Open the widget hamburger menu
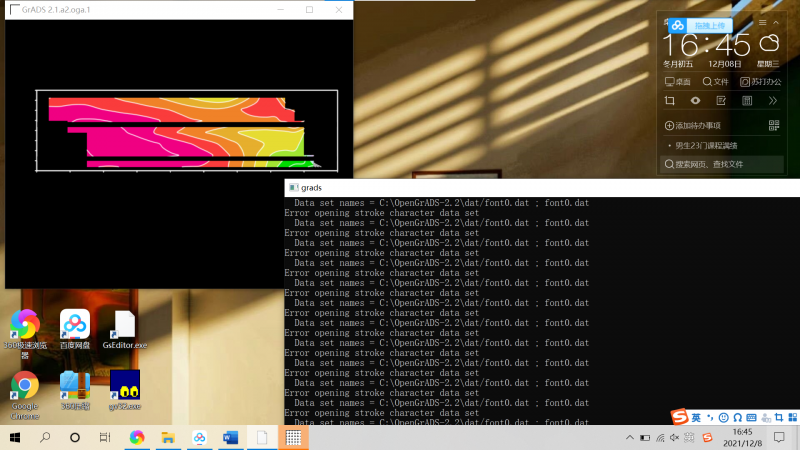 pyautogui.click(x=762, y=22)
